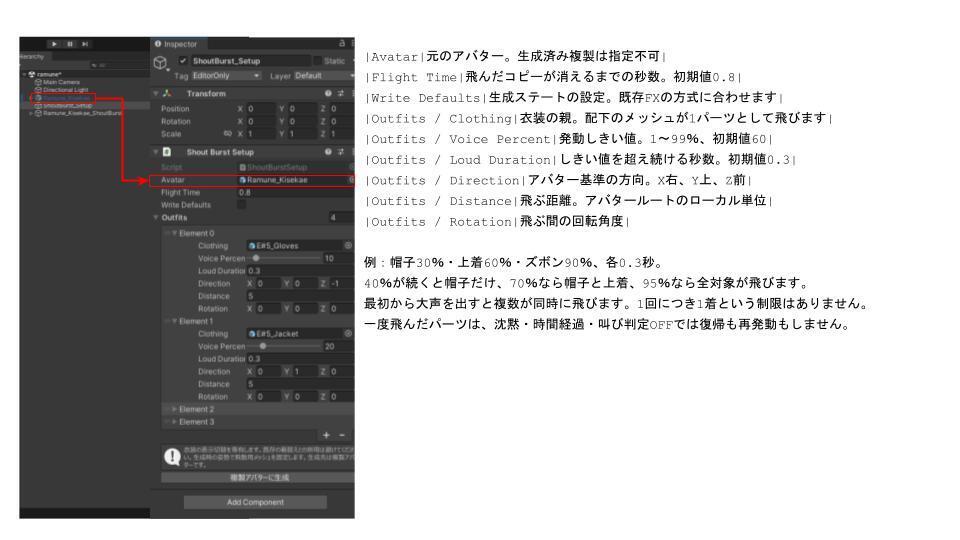Image resolution: width=960 pixels, height=540 pixels.
Task: Expand Element 2 in Outfits list
Action: 174,409
